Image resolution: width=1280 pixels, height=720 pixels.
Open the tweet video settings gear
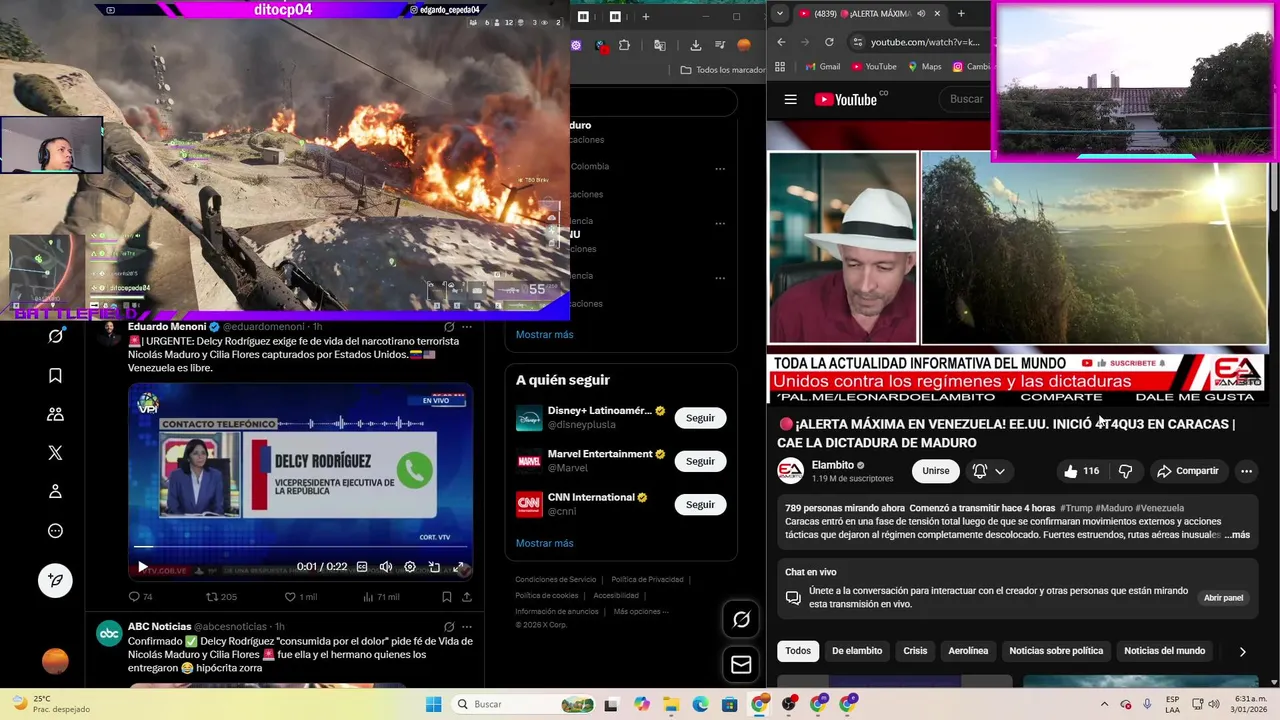click(410, 567)
